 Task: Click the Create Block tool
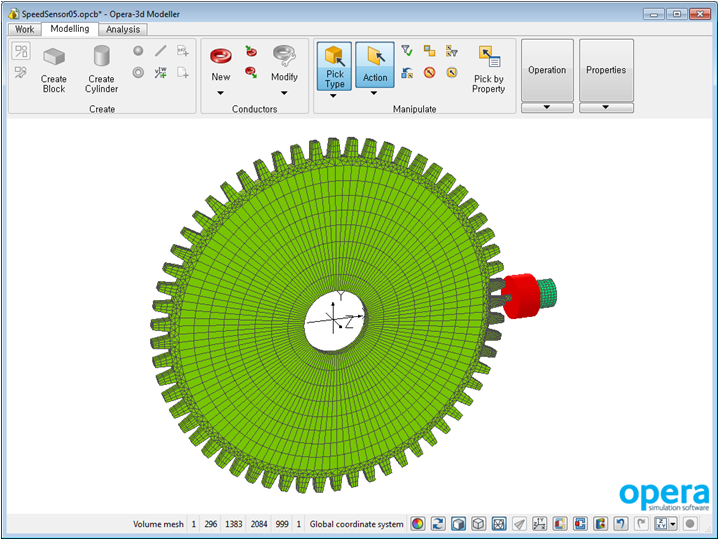[x=54, y=68]
